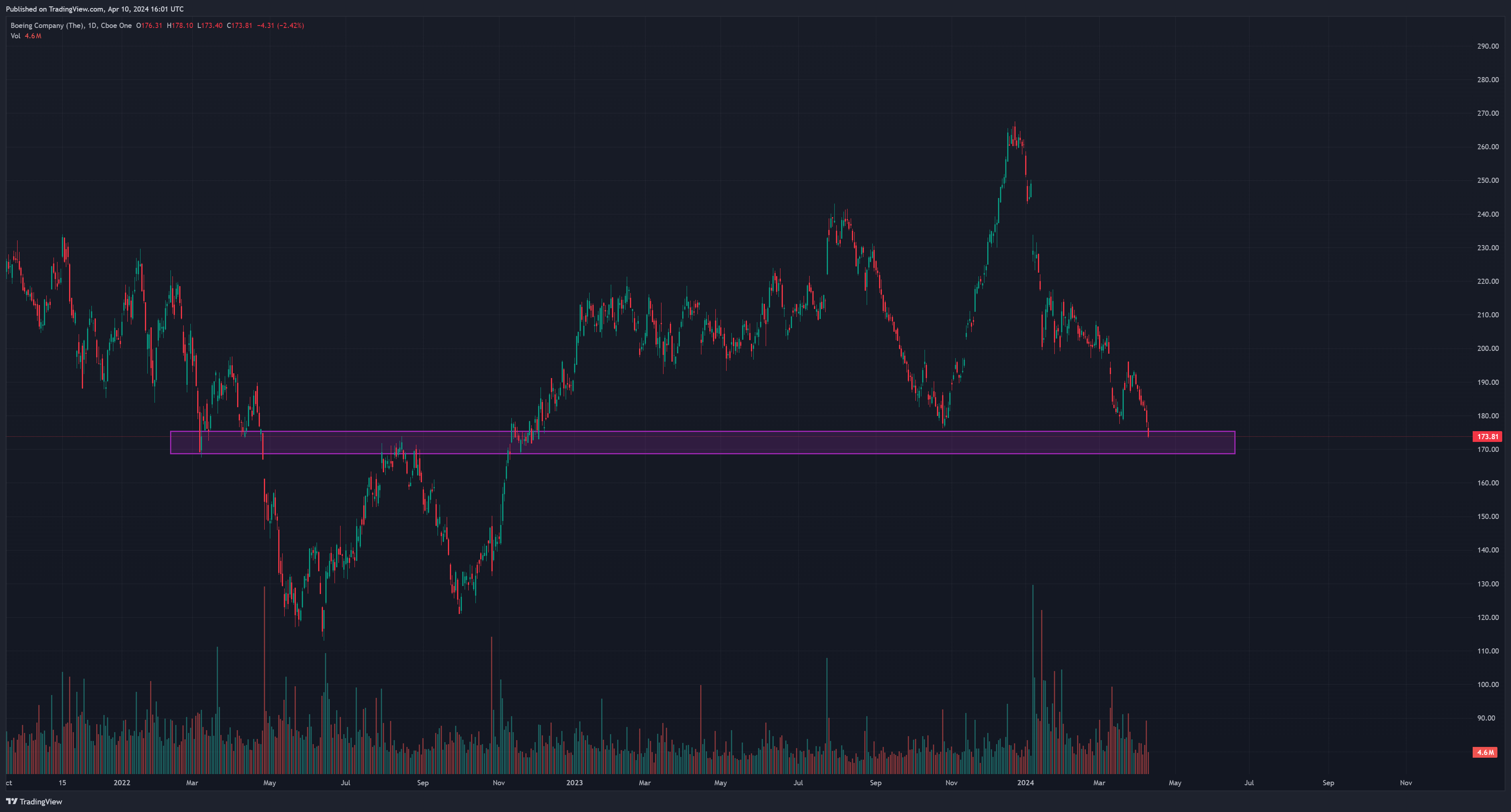Click the opening value O176.31 in legend
Viewport: 1511px width, 812px height.
[x=149, y=25]
